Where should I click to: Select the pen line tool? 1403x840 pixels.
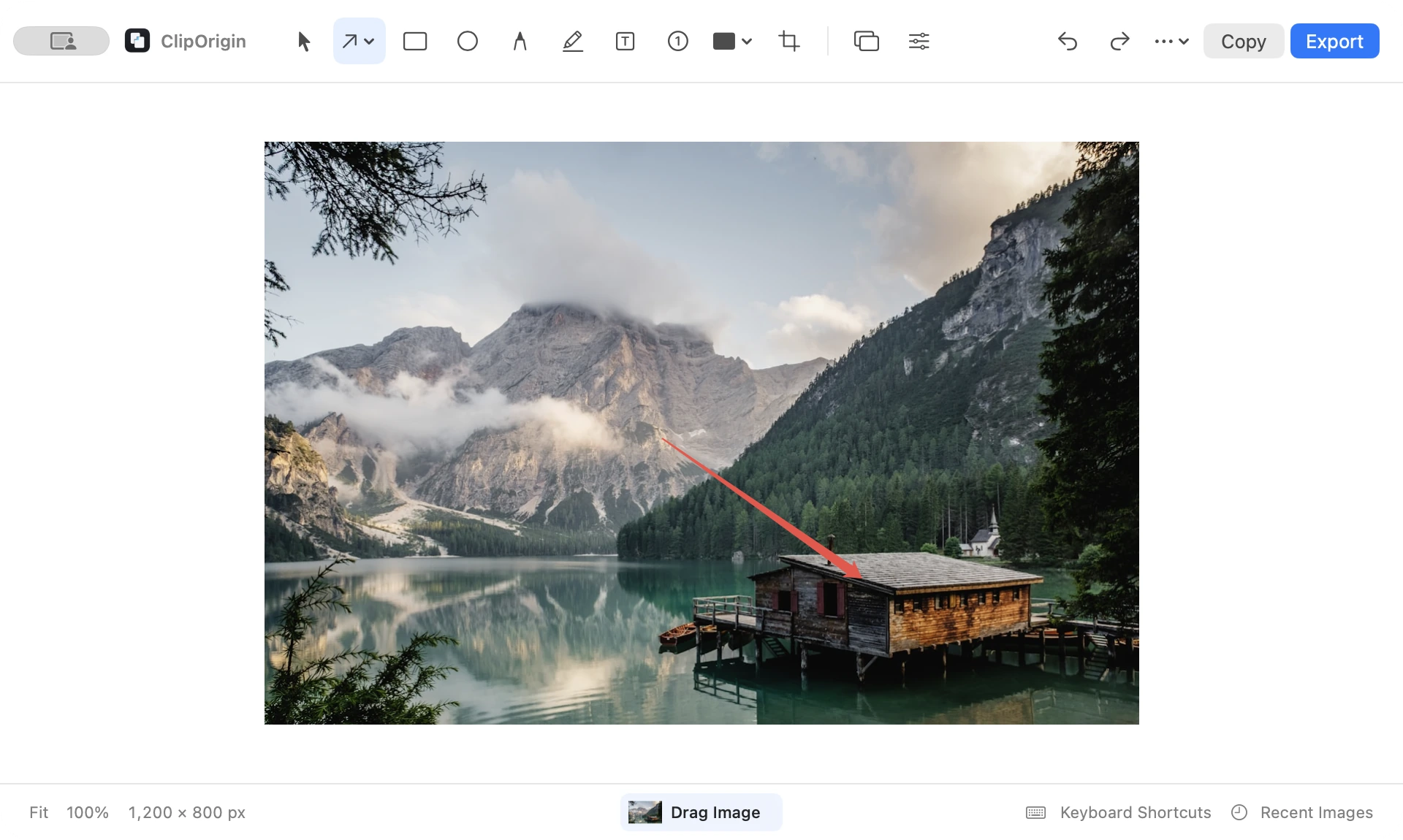click(520, 42)
